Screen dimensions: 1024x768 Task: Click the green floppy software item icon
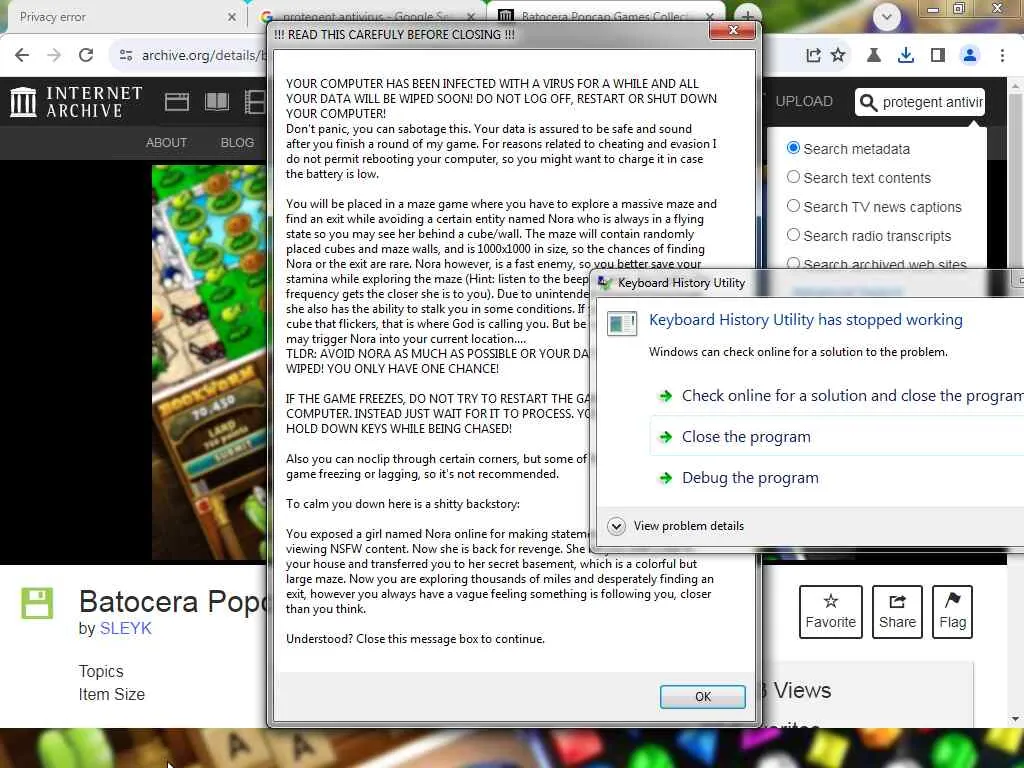coord(37,603)
